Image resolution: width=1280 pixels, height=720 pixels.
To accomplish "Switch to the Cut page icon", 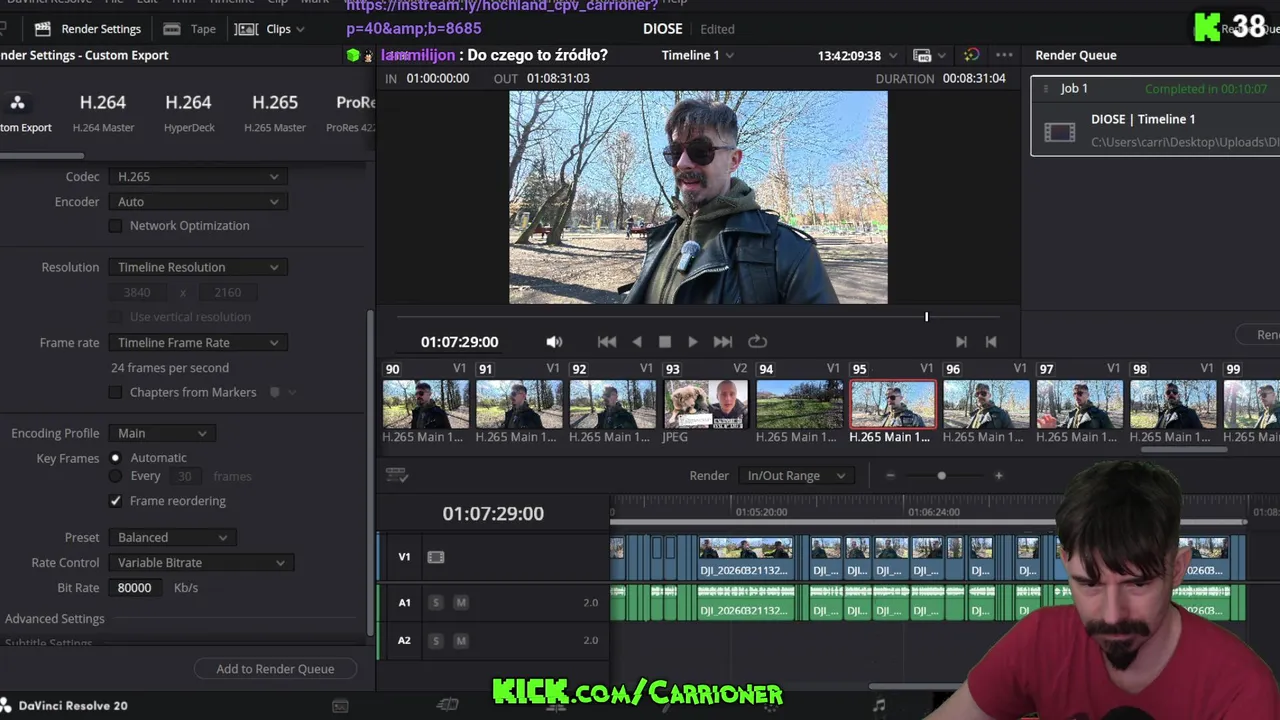I will coord(448,706).
